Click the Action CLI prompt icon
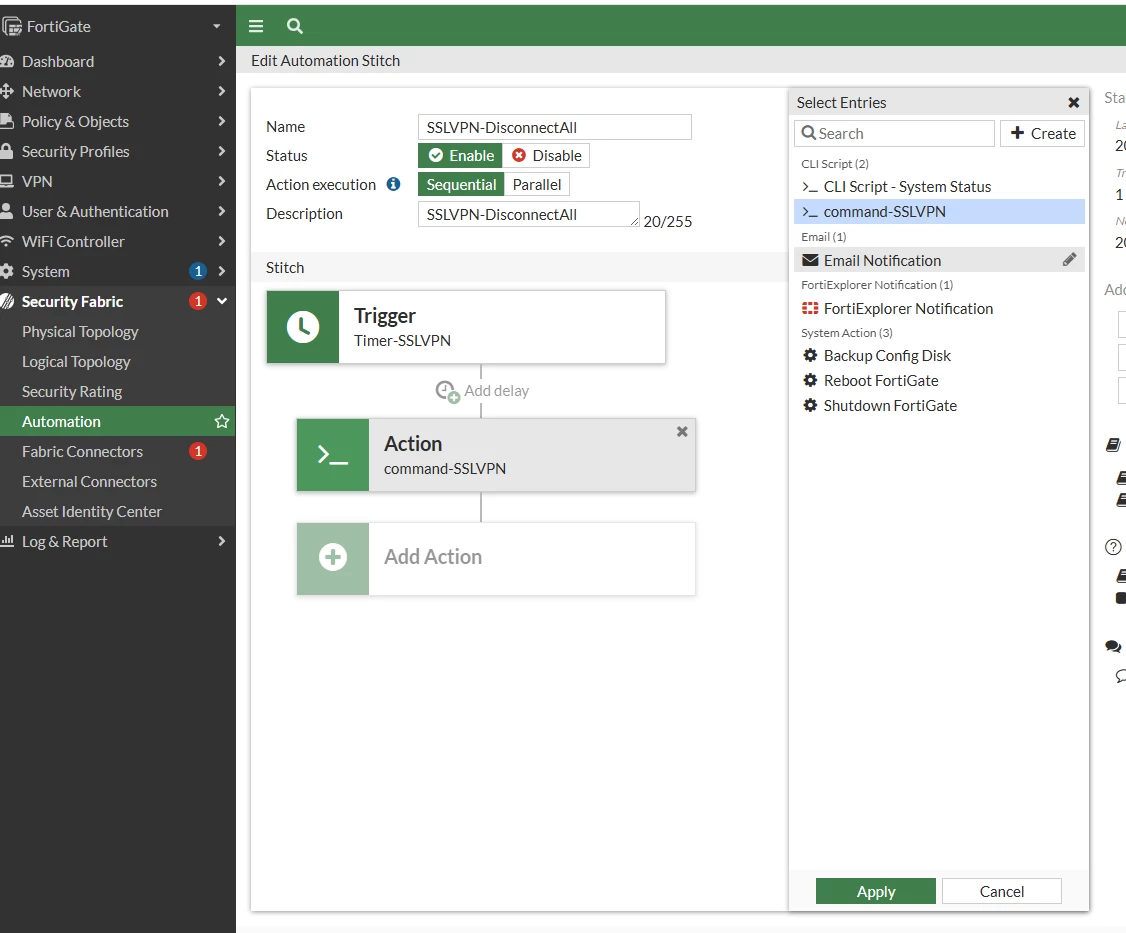This screenshot has width=1126, height=933. [333, 455]
